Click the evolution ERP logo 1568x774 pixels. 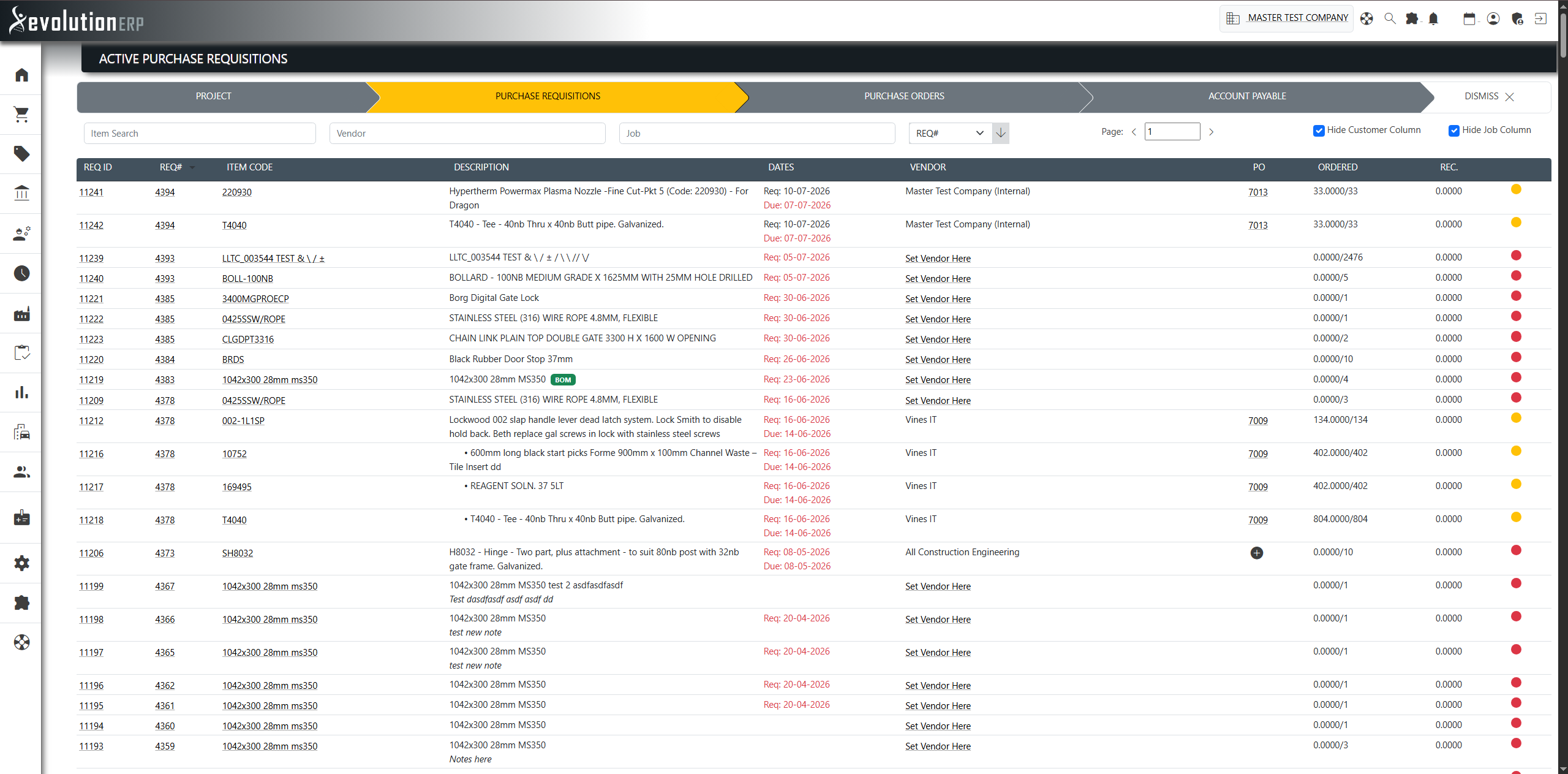(x=77, y=21)
